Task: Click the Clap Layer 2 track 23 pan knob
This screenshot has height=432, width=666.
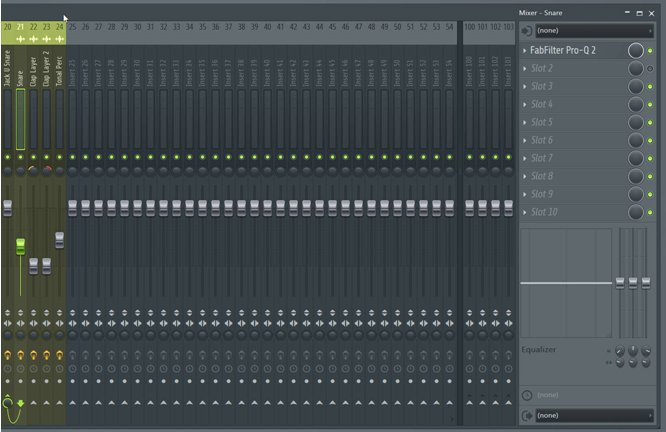Action: pos(47,171)
